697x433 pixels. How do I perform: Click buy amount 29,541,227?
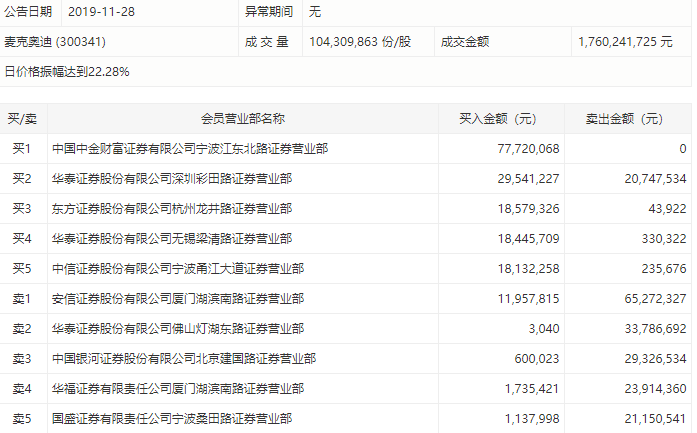528,179
